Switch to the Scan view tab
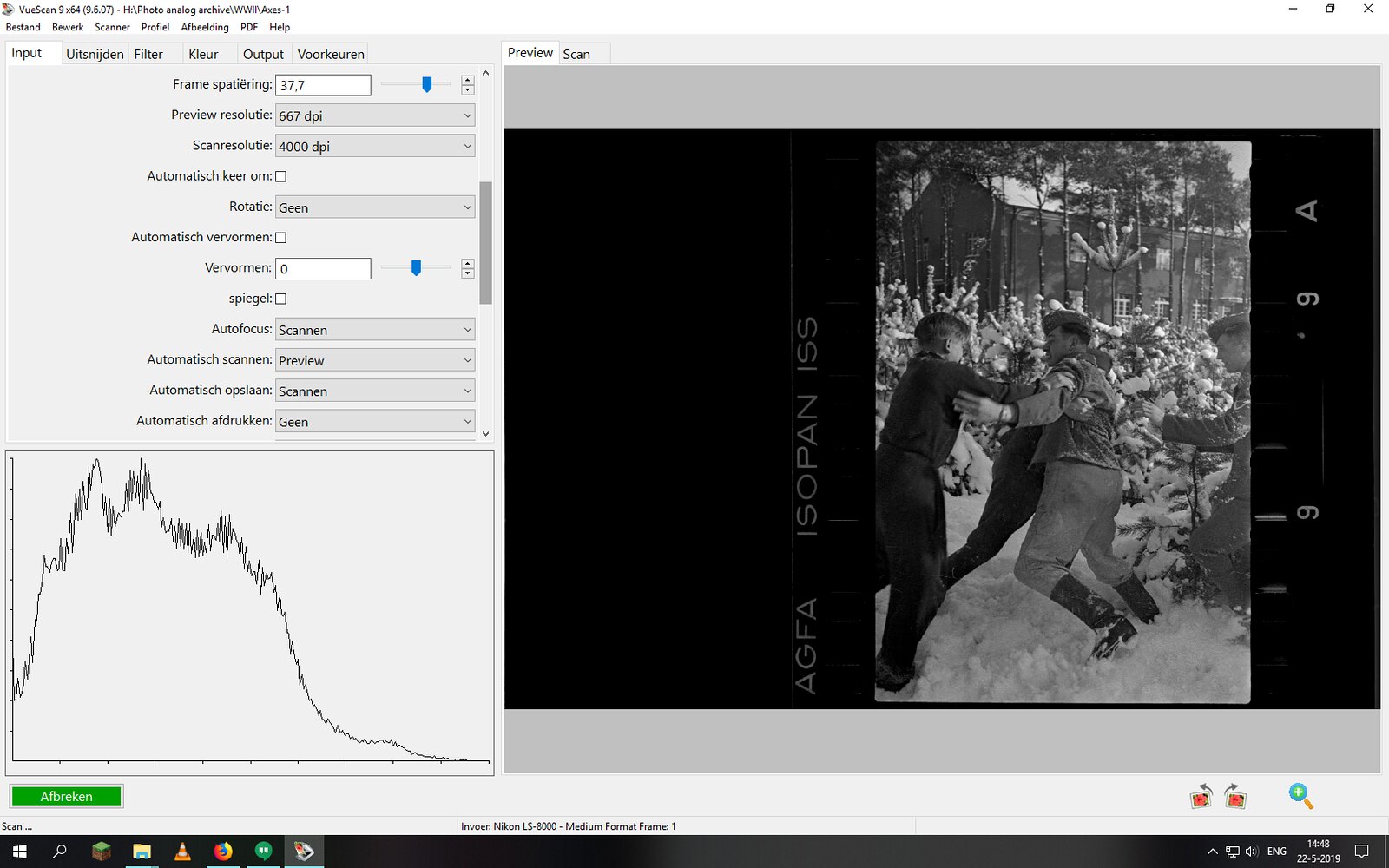The width and height of the screenshot is (1389, 868). [576, 54]
